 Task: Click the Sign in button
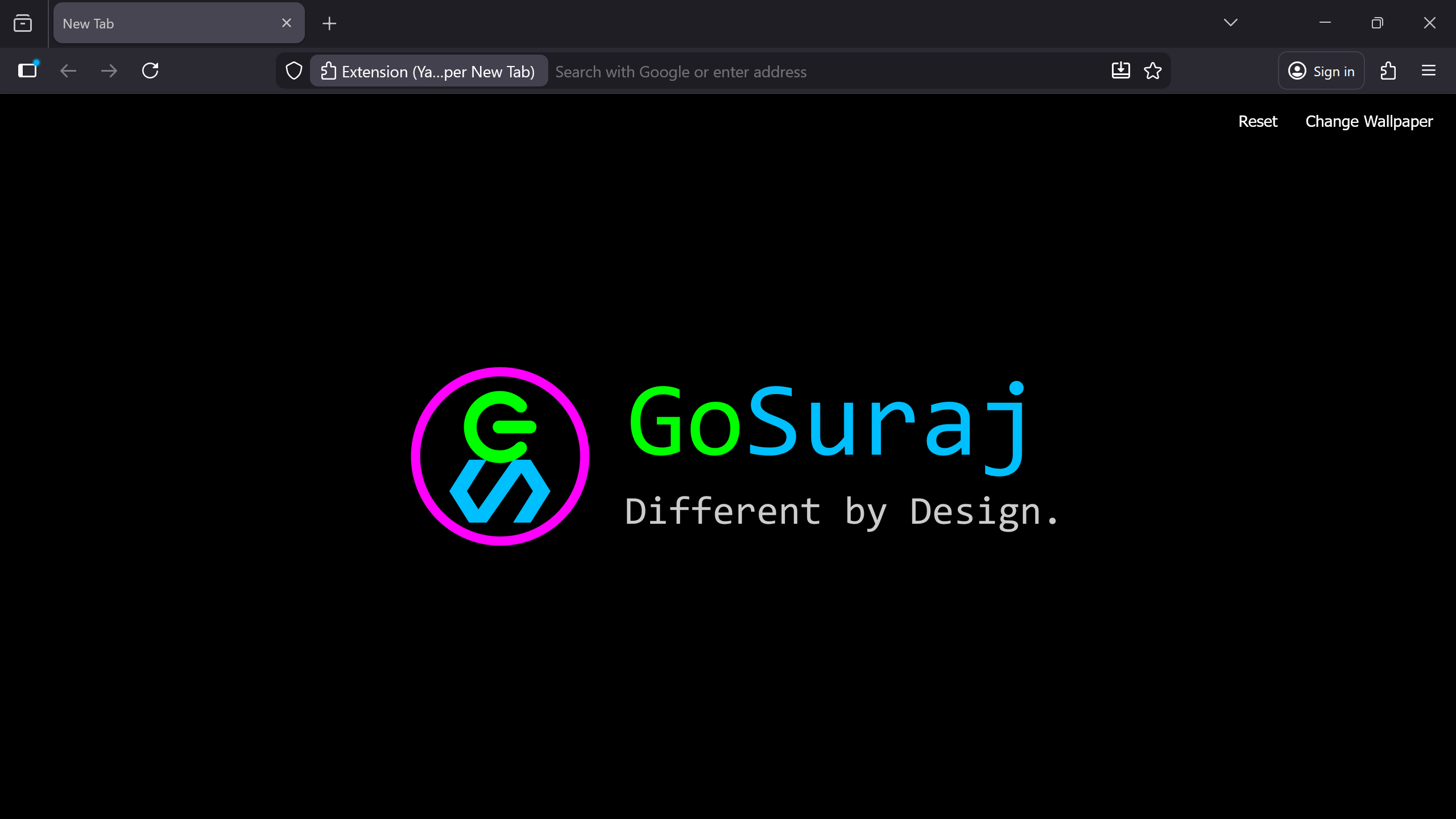tap(1321, 71)
